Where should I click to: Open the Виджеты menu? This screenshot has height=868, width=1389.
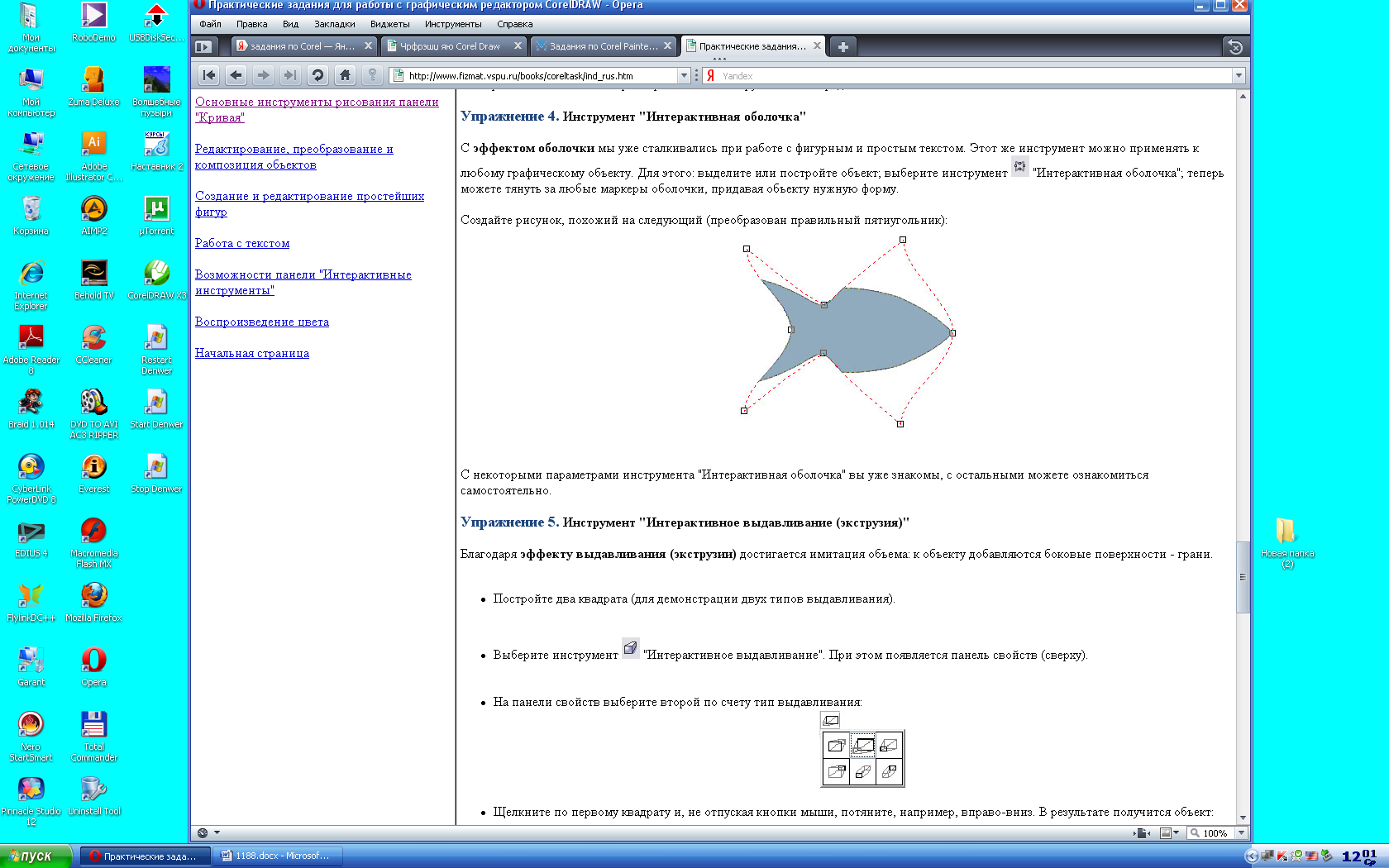(390, 24)
